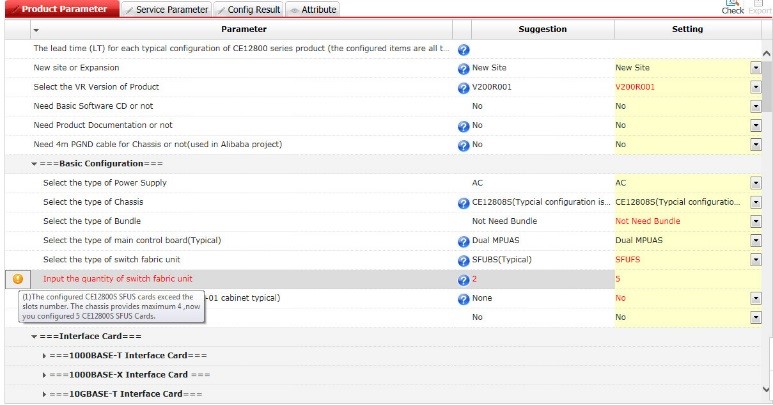Open the Parameter column header arrow
773x405 pixels.
[36, 30]
